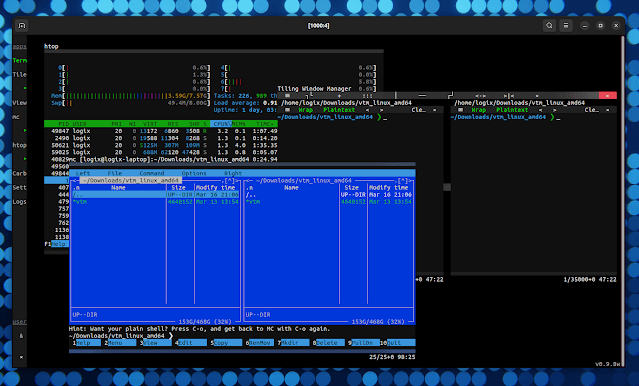This screenshot has height=386, width=639.
Task: Toggle Plaintext in the right terminal pane
Action: pyautogui.click(x=512, y=110)
